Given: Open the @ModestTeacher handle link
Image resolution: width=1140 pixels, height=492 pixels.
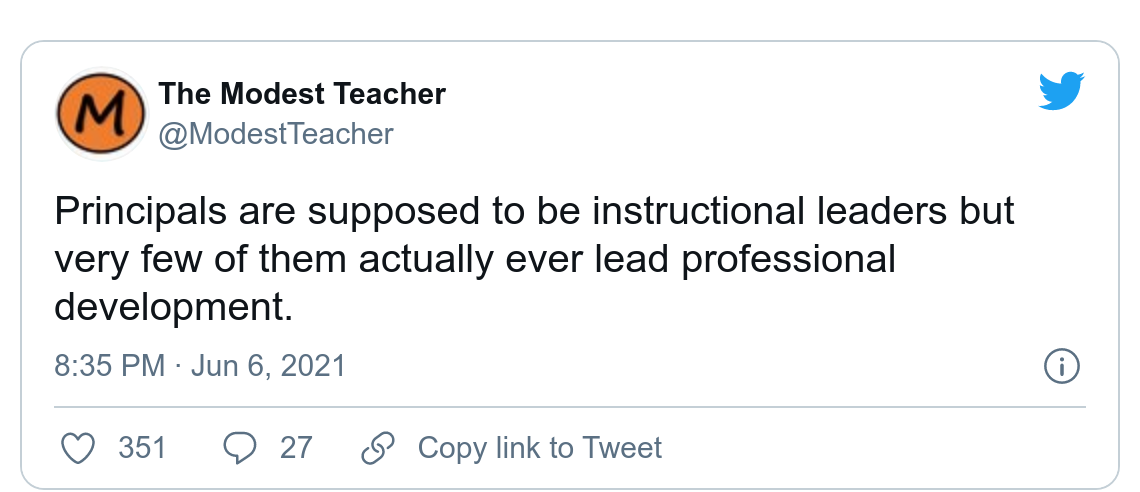Looking at the screenshot, I should click(276, 134).
